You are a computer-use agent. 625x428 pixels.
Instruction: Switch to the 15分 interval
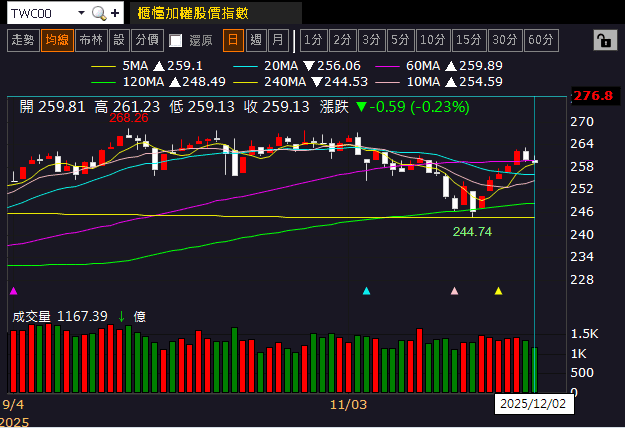click(469, 40)
